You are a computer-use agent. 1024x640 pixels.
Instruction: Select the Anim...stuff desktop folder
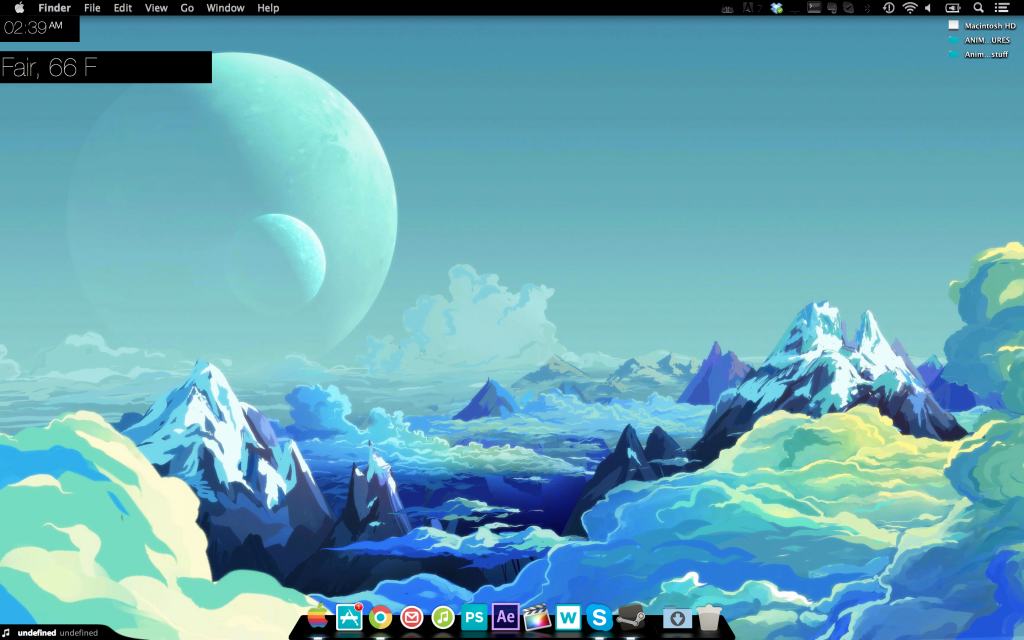tap(979, 54)
